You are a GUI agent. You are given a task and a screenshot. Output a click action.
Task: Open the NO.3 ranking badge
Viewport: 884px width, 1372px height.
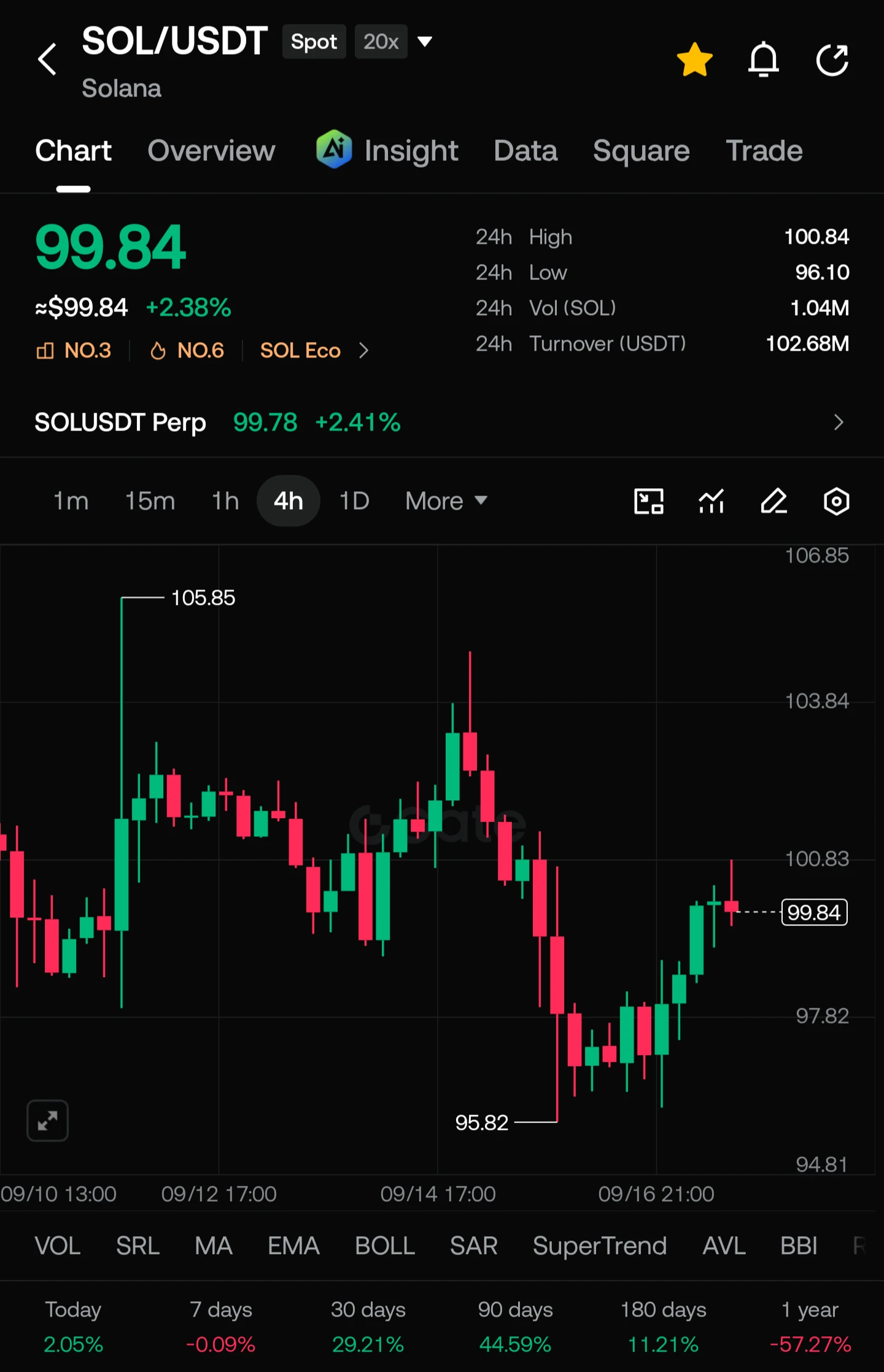(x=74, y=351)
